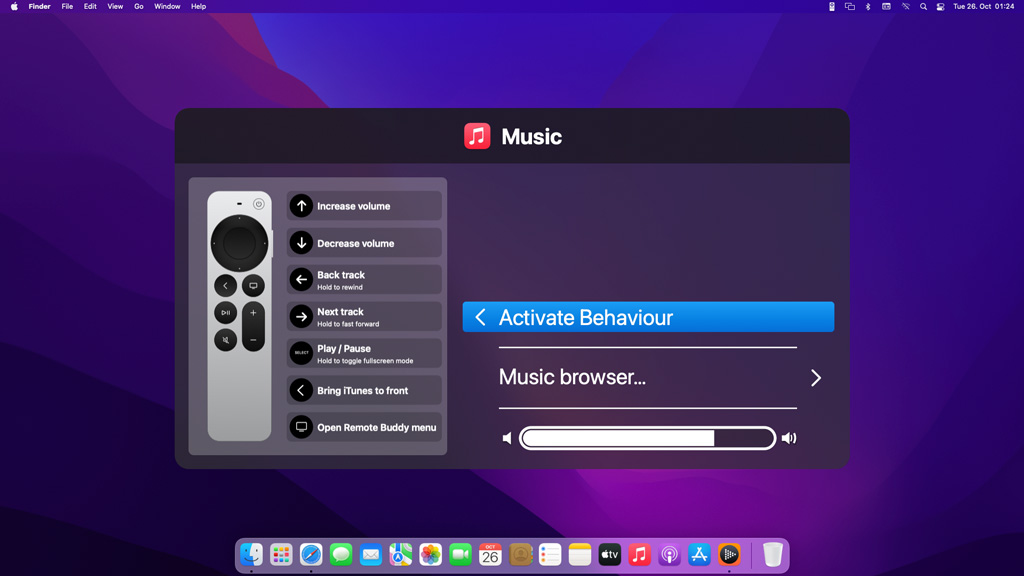This screenshot has width=1024, height=576.
Task: Click Bring iTunes to front label
Action: tap(362, 391)
